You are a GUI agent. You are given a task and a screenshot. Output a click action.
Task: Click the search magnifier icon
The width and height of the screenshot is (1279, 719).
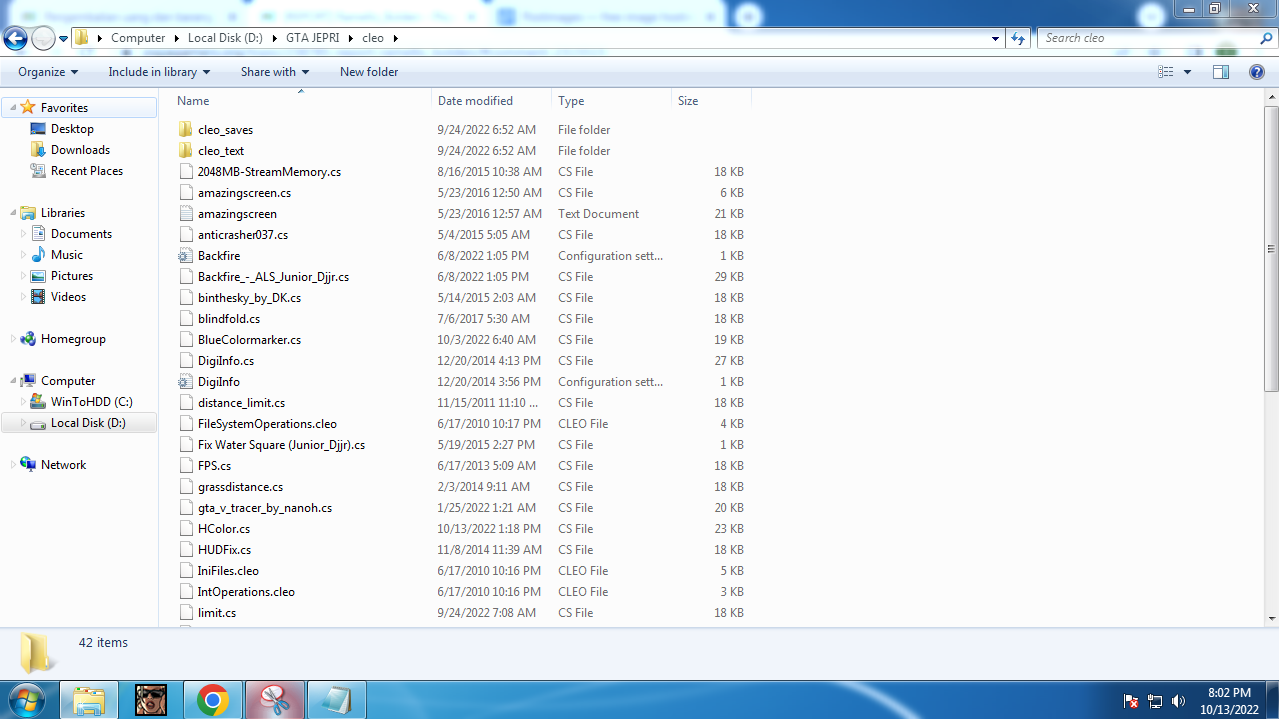(1265, 38)
